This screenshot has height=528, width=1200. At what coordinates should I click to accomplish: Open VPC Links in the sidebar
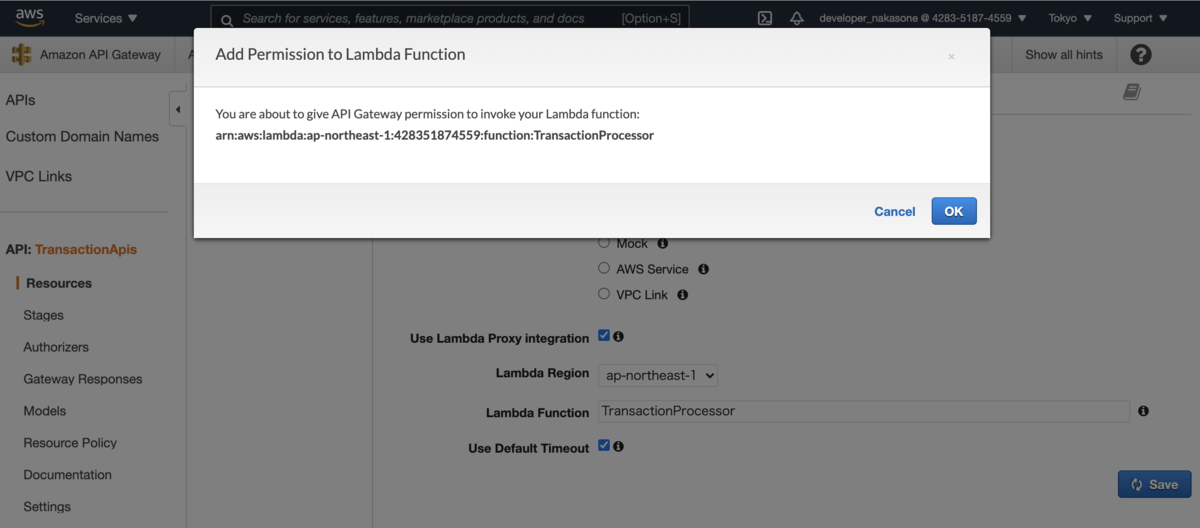tap(38, 176)
